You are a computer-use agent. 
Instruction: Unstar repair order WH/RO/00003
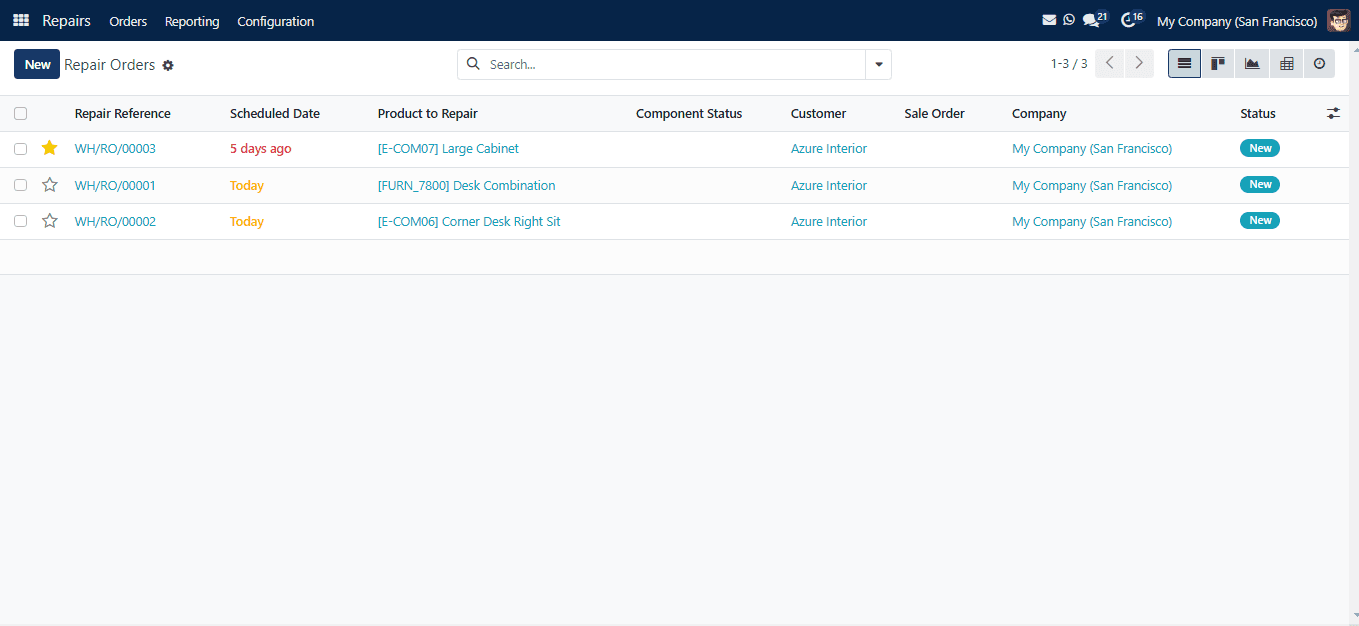tap(49, 148)
